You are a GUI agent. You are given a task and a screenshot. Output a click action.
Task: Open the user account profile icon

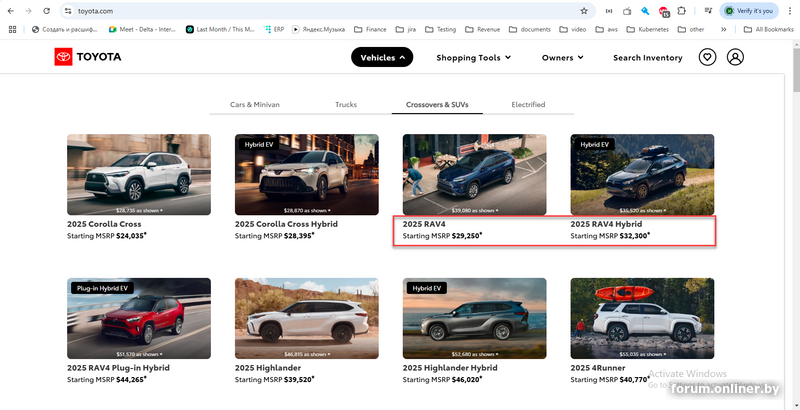point(735,57)
